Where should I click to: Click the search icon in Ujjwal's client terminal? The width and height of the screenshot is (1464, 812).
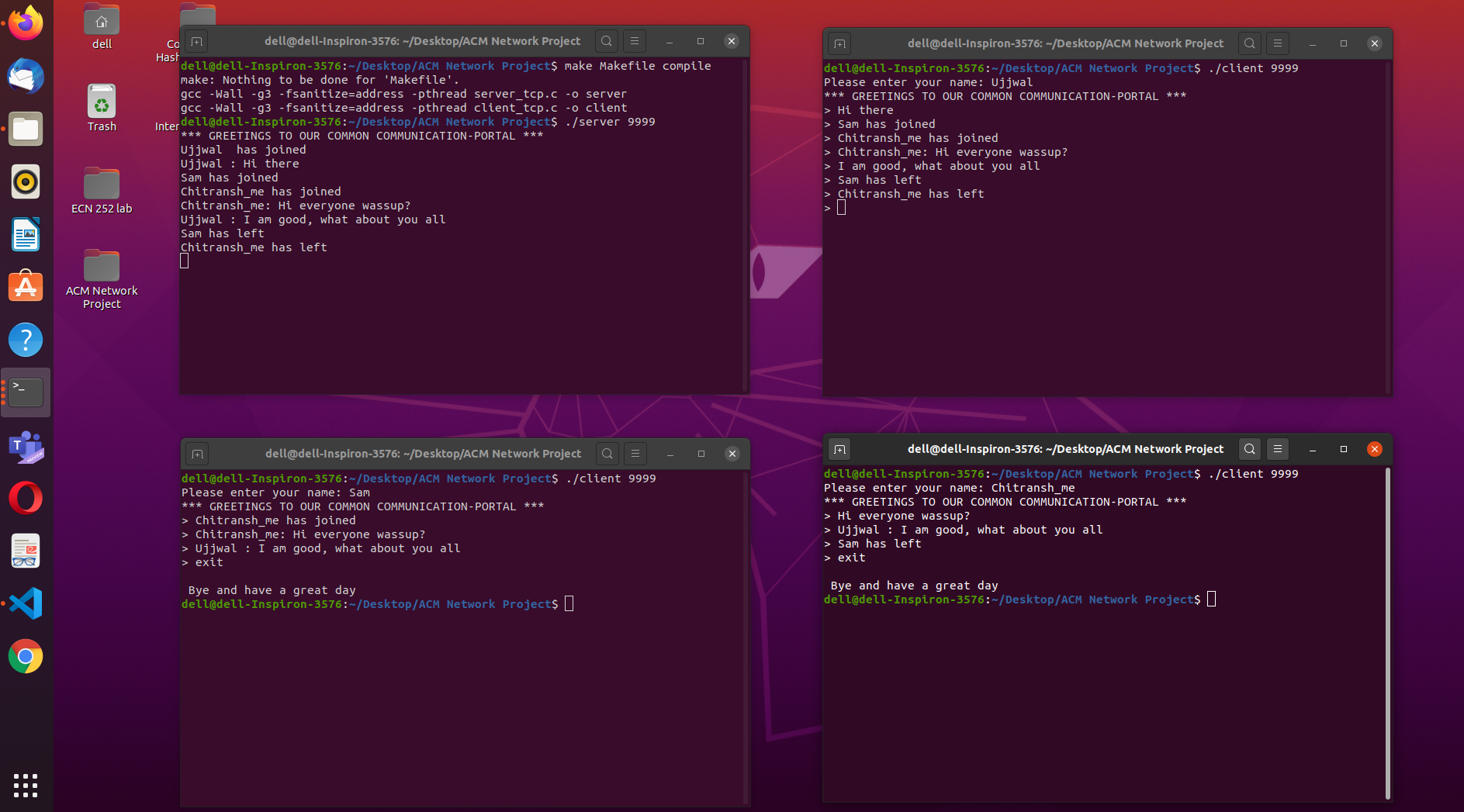click(1249, 43)
